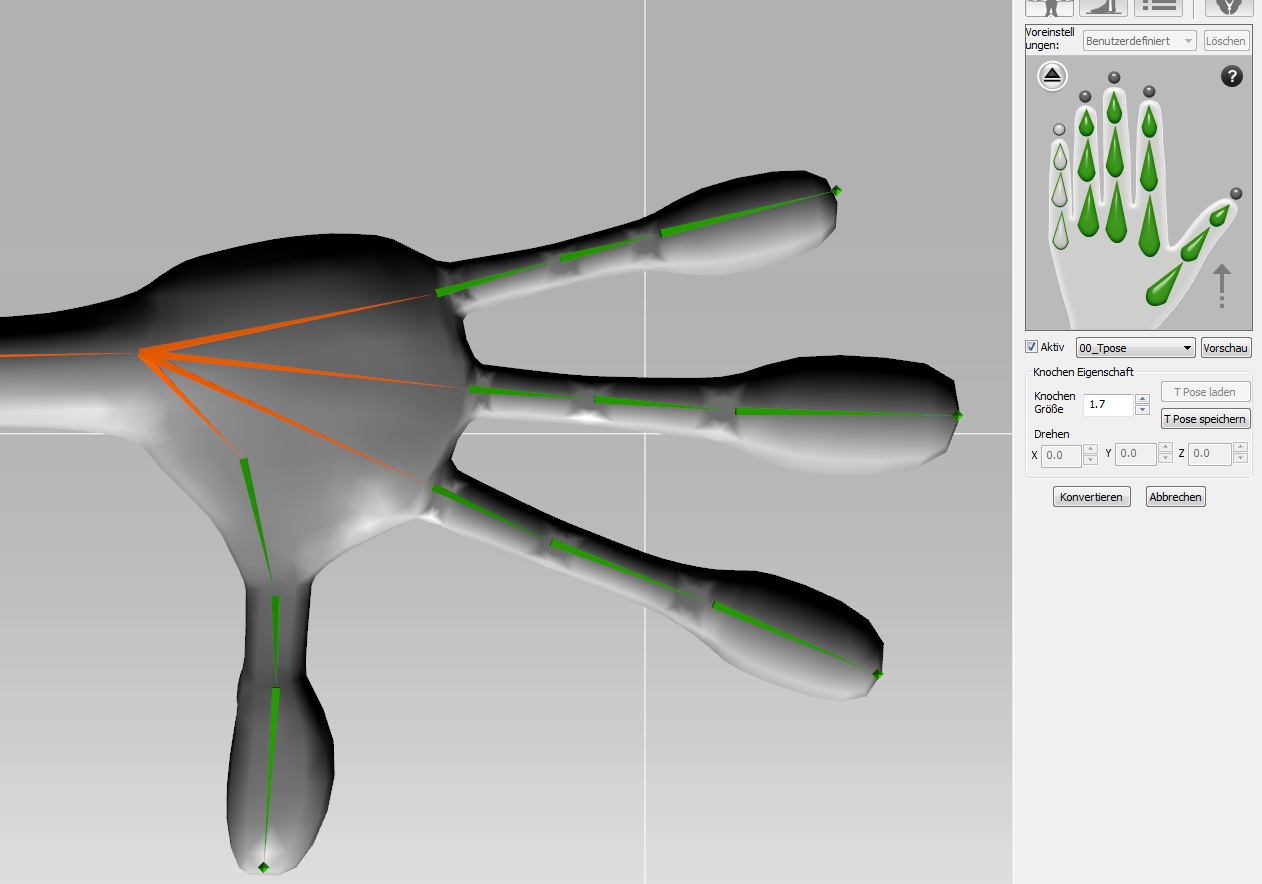Click the T Pose speichern button

click(x=1205, y=419)
